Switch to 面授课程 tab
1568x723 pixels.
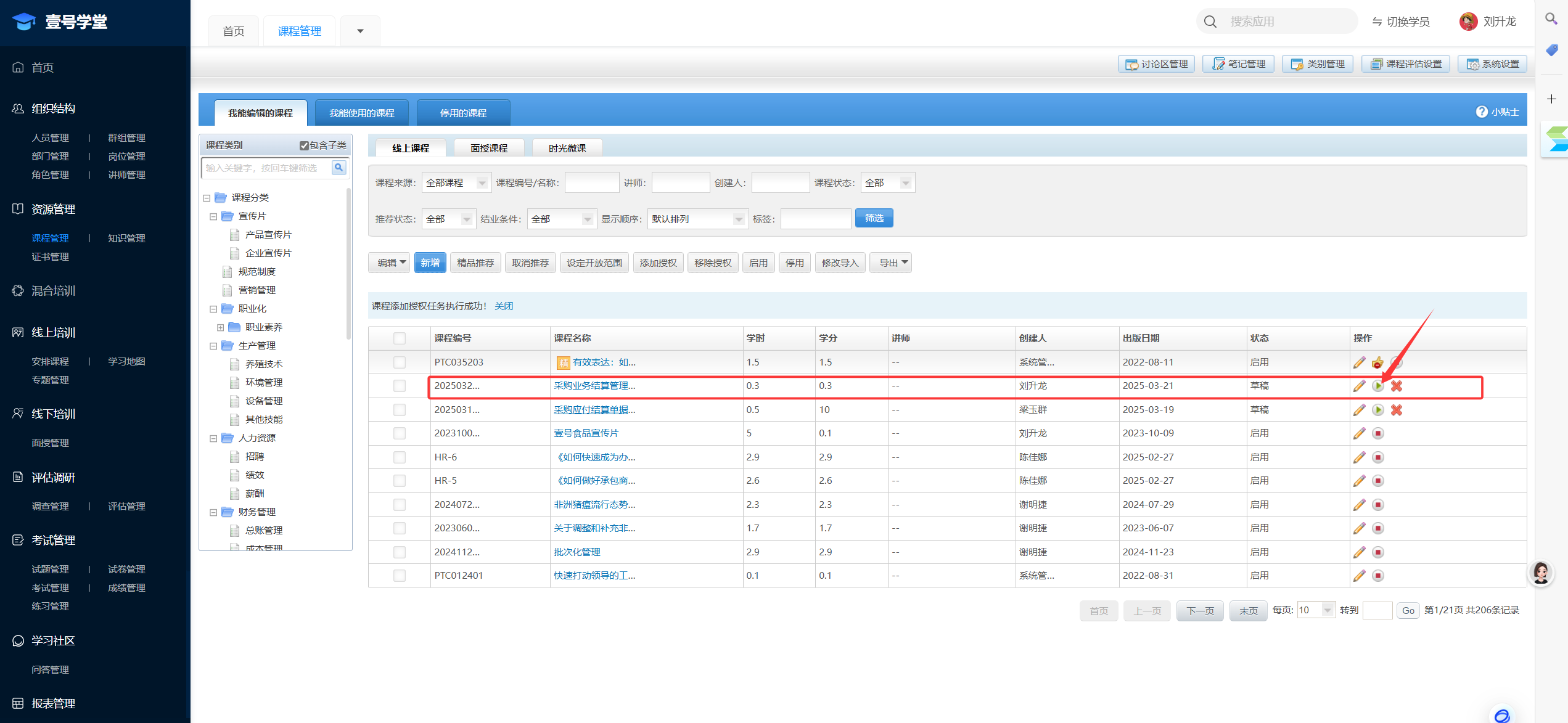(488, 148)
